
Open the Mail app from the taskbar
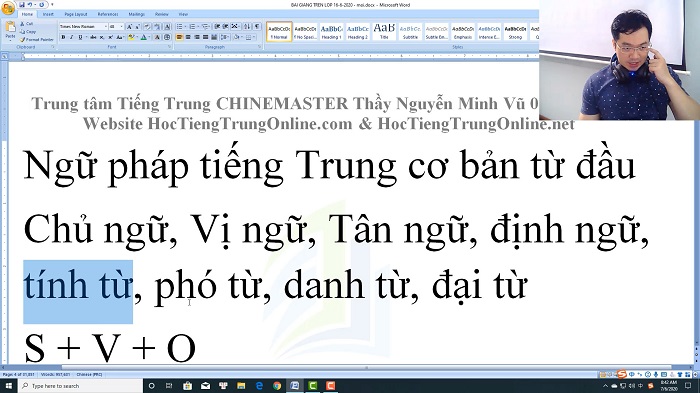(x=205, y=385)
